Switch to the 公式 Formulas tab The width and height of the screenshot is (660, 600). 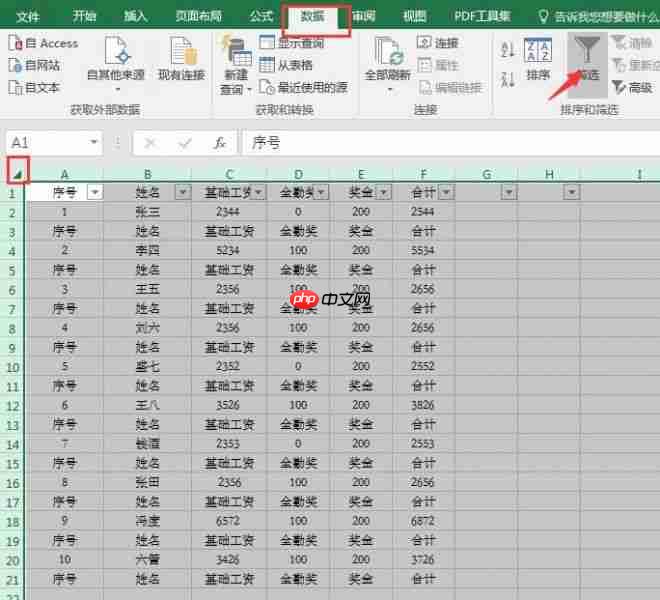tap(261, 16)
